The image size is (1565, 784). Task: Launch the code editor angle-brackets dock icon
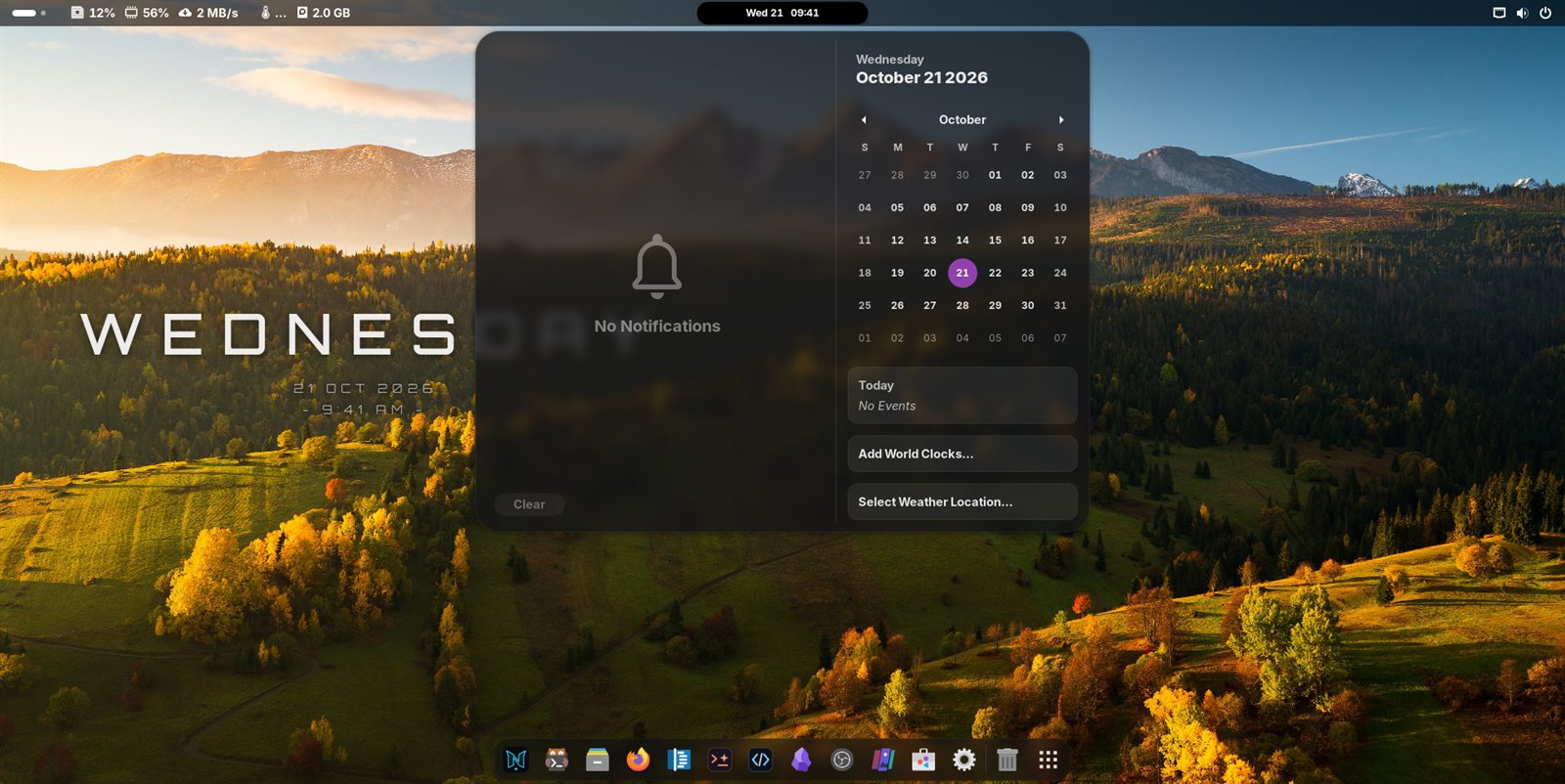pyautogui.click(x=760, y=760)
